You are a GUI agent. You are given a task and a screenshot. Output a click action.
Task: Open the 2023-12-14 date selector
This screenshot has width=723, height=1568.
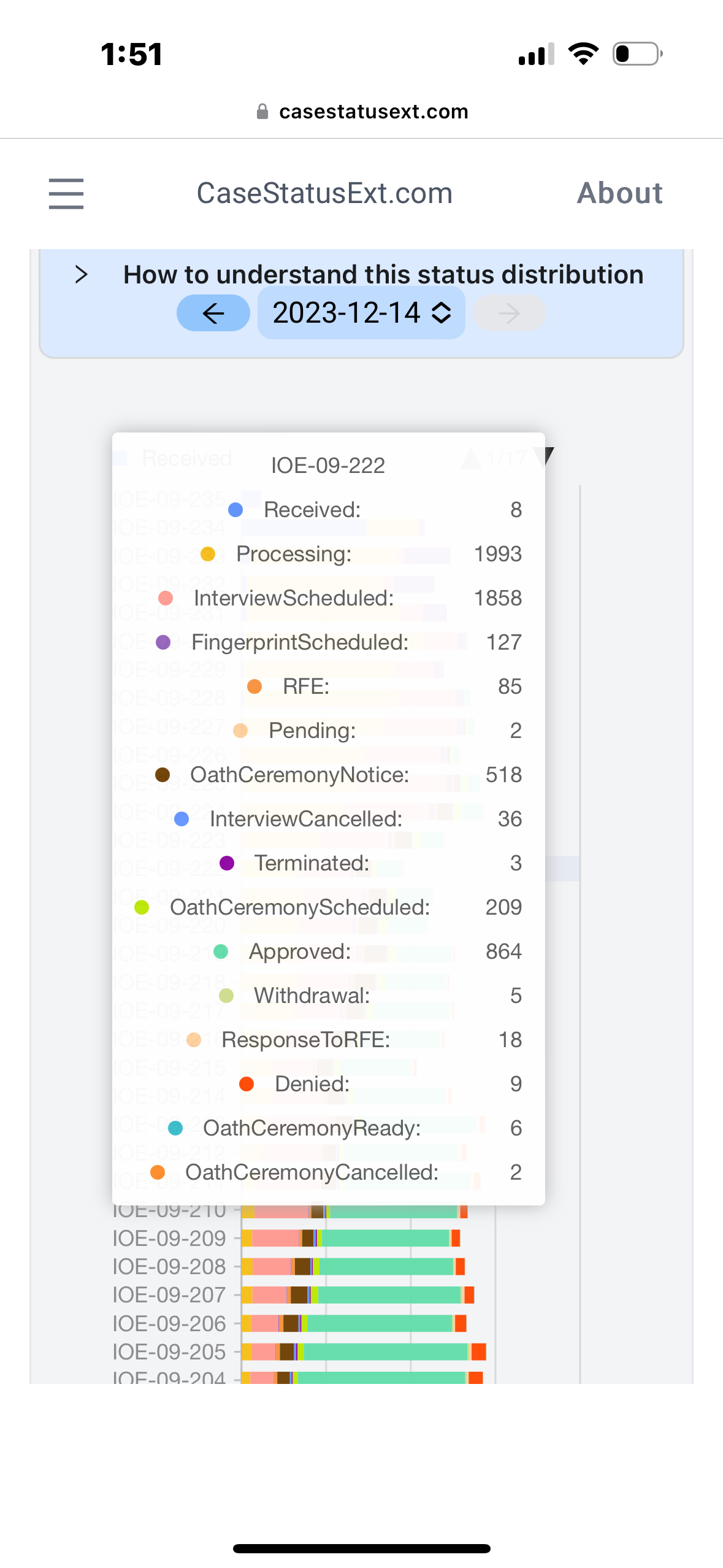361,313
